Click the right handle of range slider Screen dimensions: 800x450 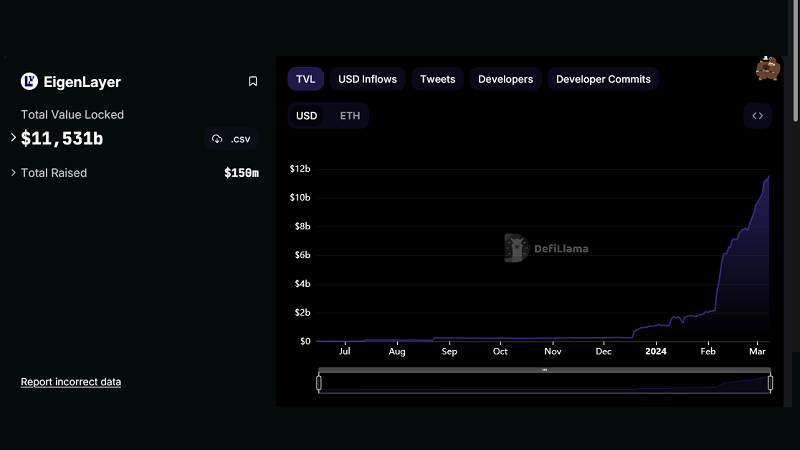(x=770, y=383)
